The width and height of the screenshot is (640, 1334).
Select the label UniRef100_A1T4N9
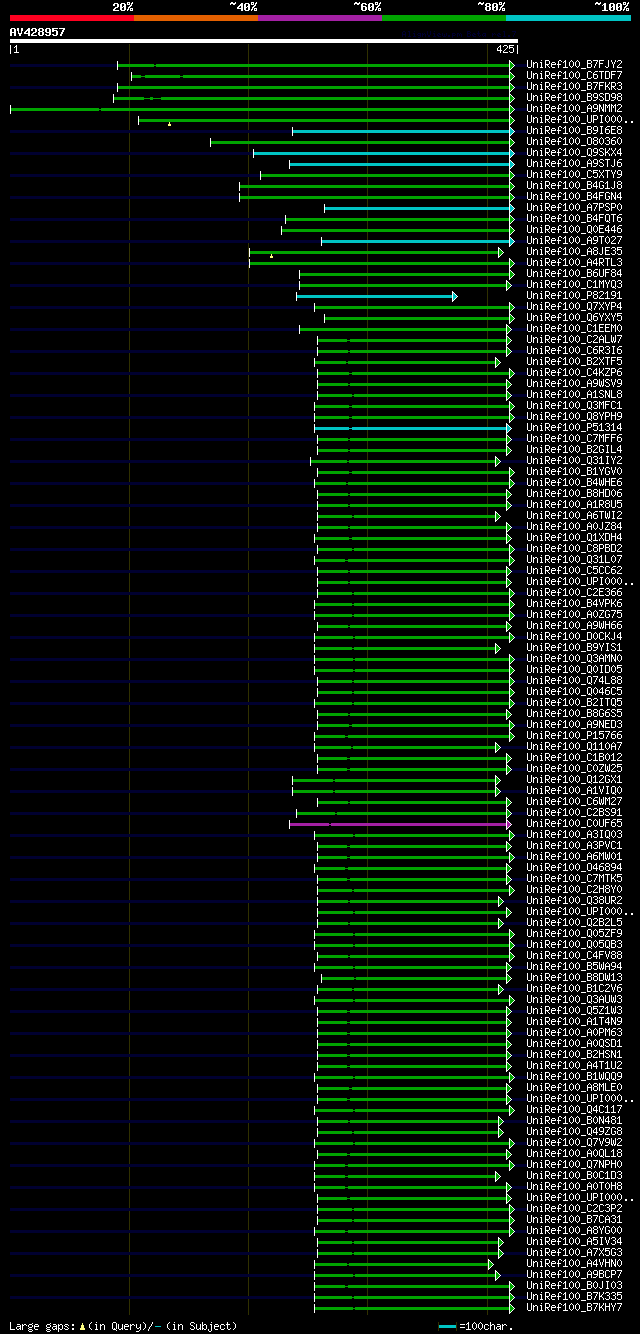pos(574,1022)
